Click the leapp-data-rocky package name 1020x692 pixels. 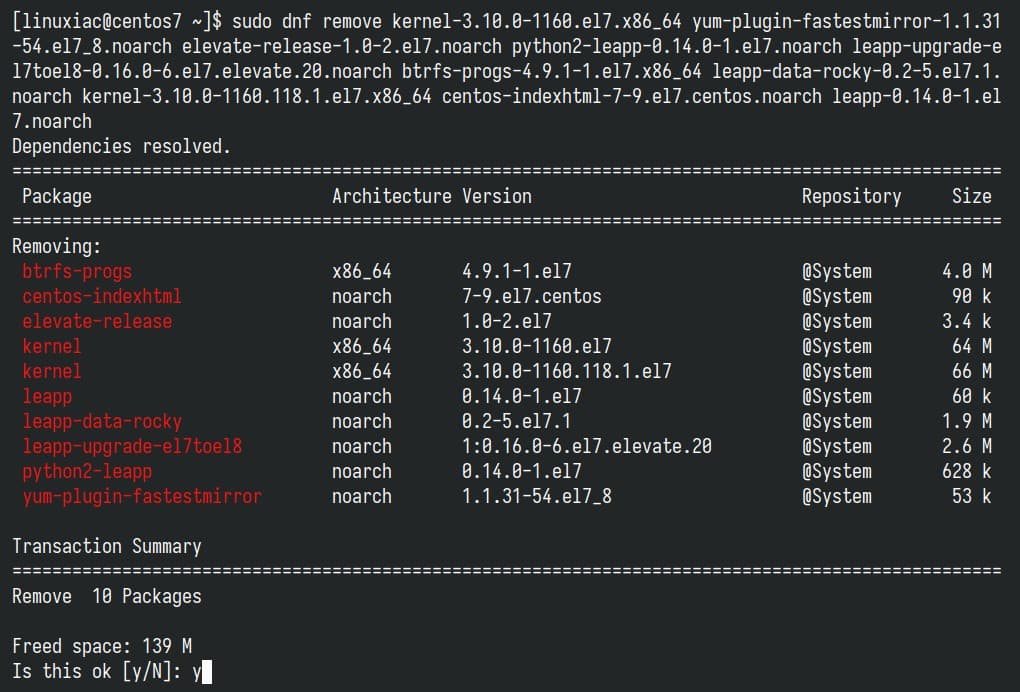(102, 421)
